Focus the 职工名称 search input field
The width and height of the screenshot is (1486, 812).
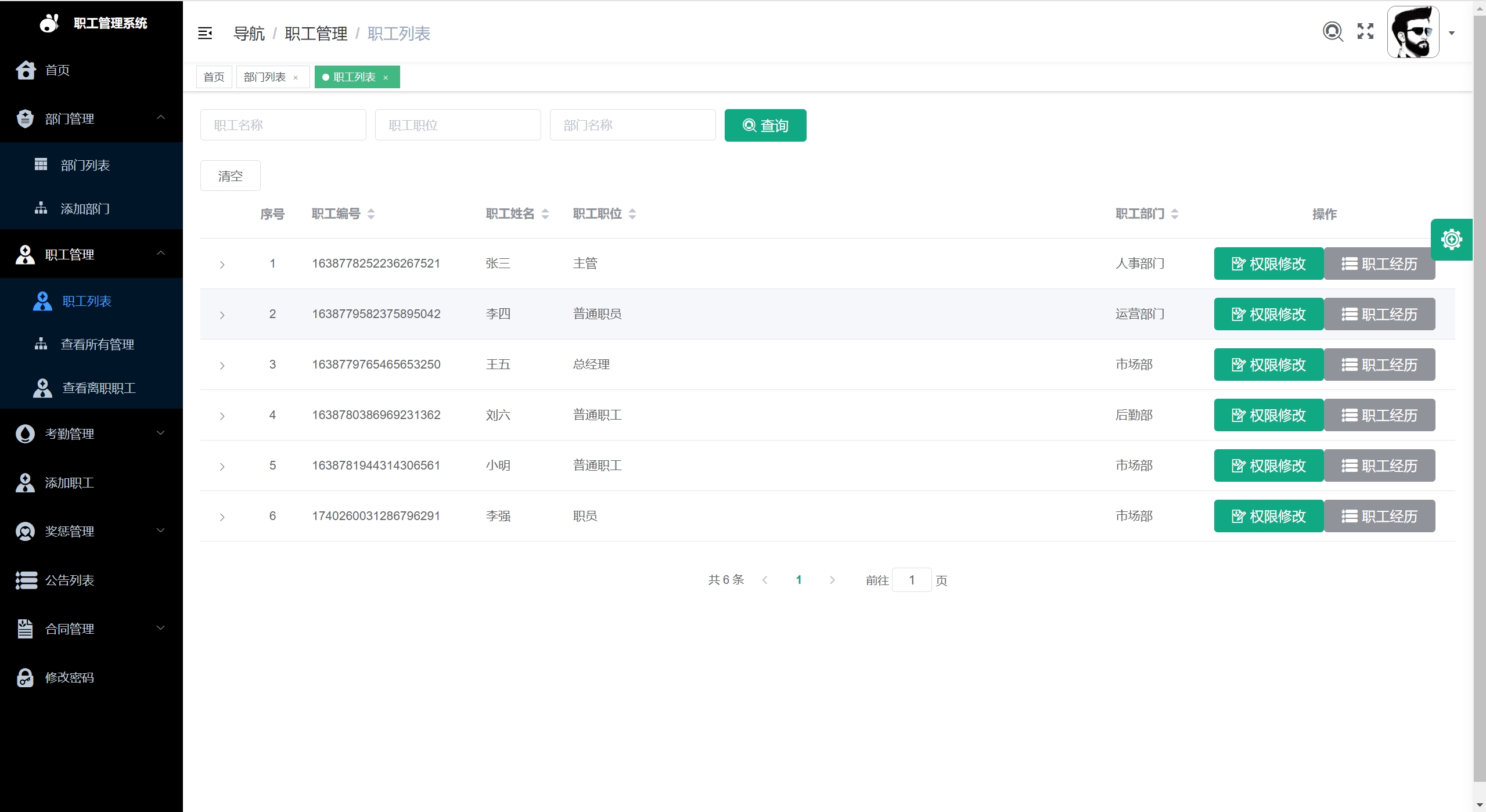click(x=283, y=125)
